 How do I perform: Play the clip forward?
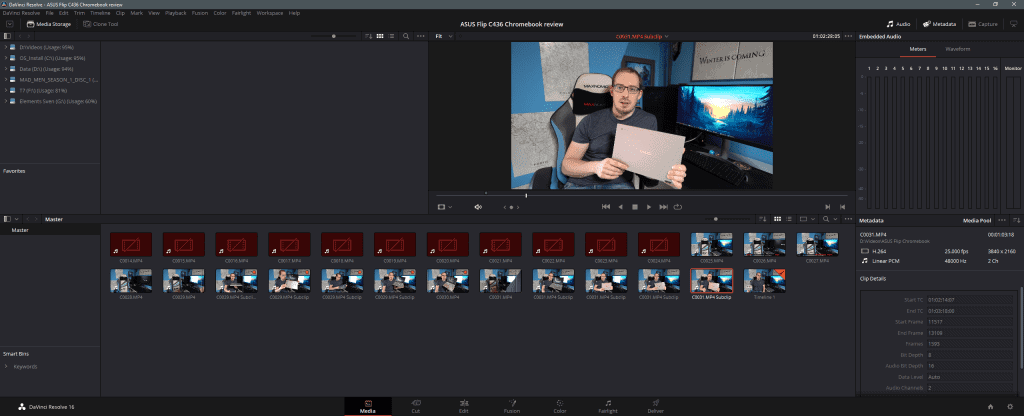[x=648, y=207]
